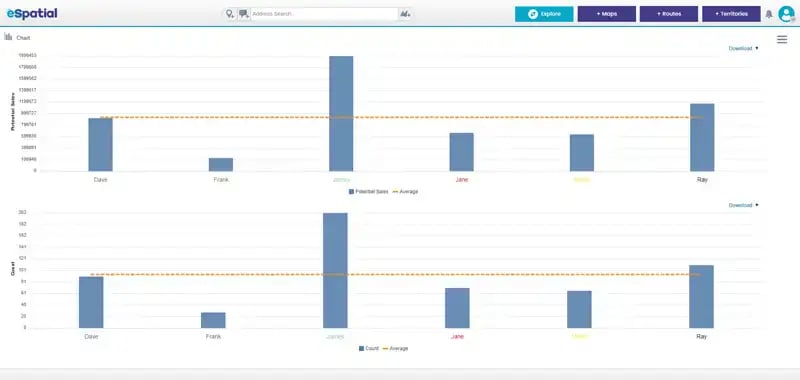Open Download dropdown for Count chart

743,205
